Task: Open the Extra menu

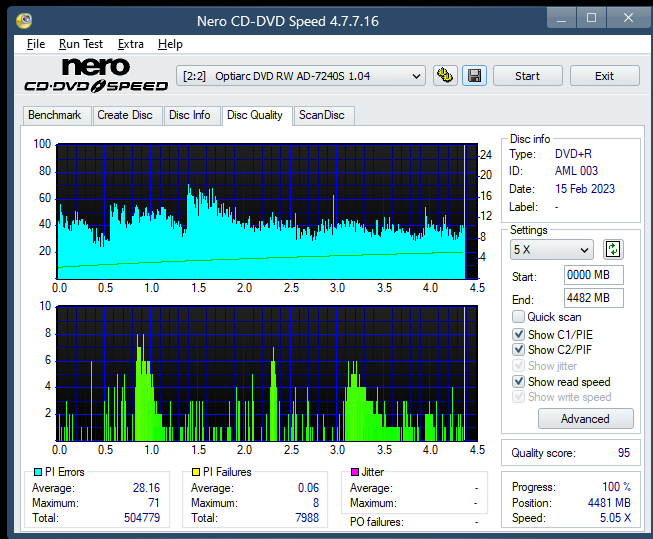Action: 130,44
